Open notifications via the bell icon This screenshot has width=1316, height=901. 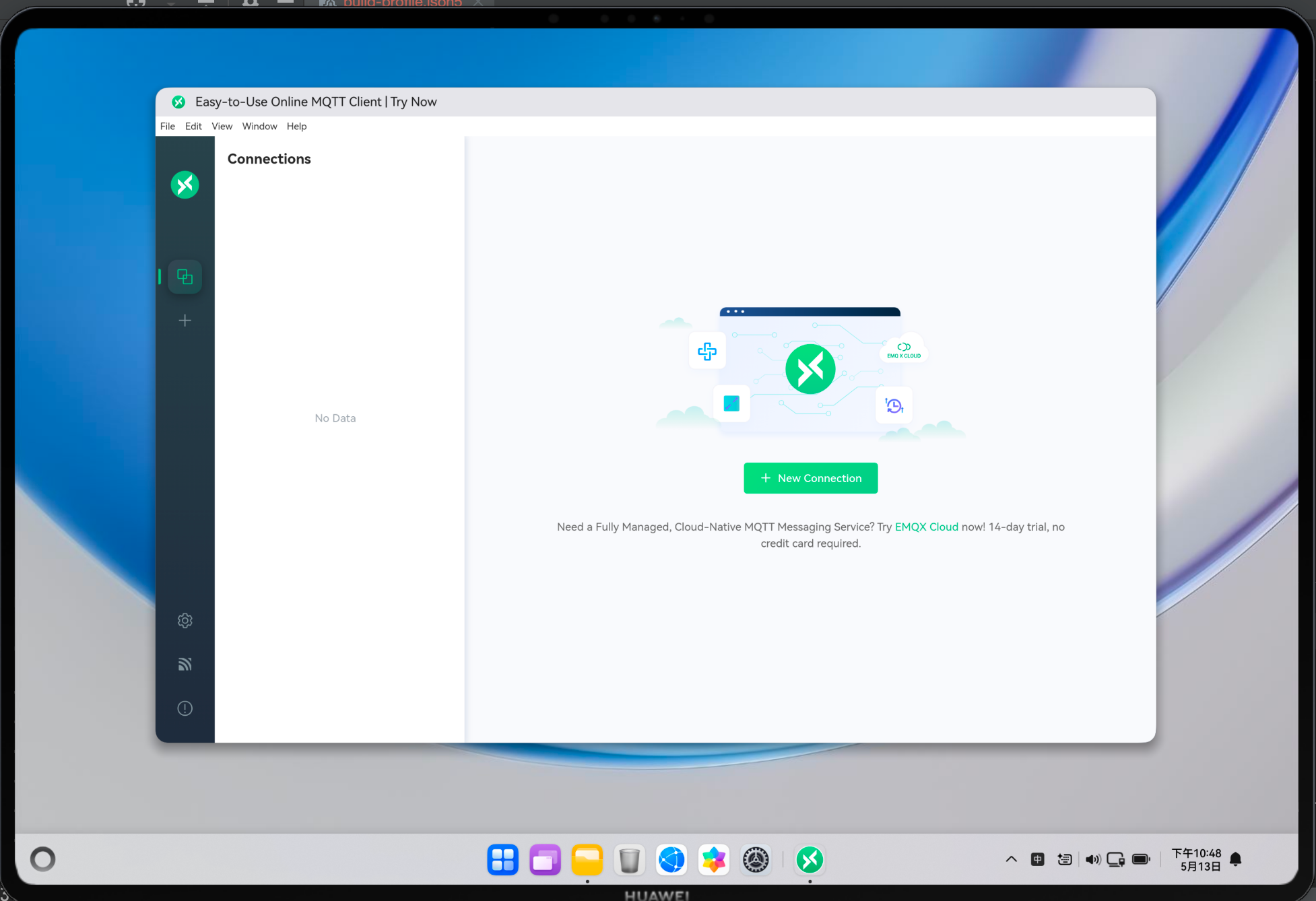1236,859
